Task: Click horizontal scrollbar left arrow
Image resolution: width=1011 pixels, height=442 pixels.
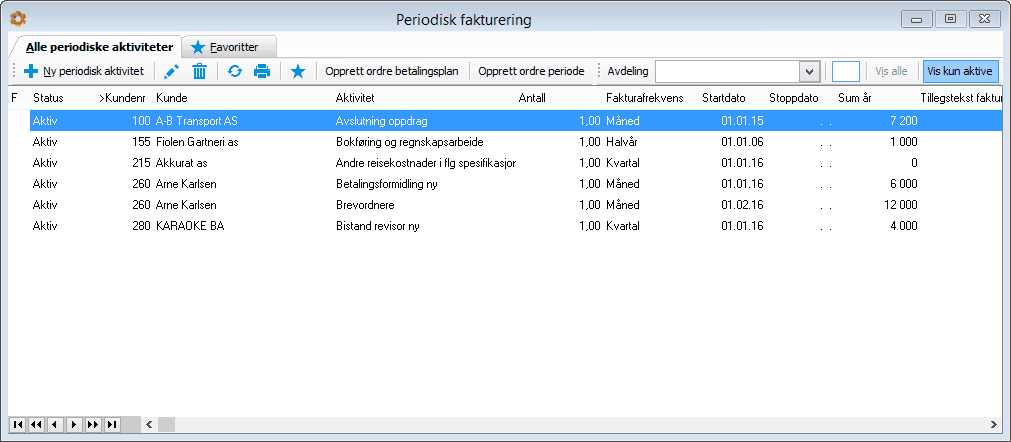Action: click(150, 424)
